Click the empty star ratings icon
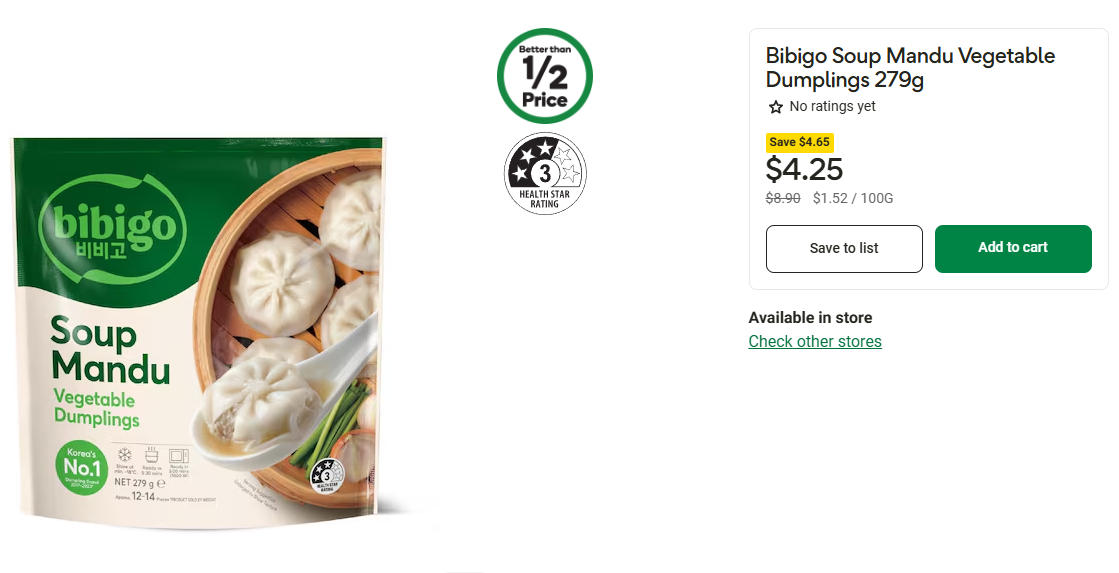The image size is (1119, 573). click(776, 107)
